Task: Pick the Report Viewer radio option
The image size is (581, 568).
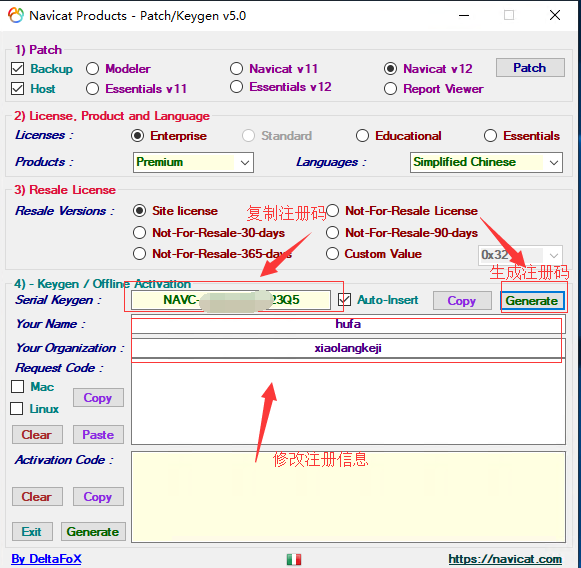Action: click(390, 89)
